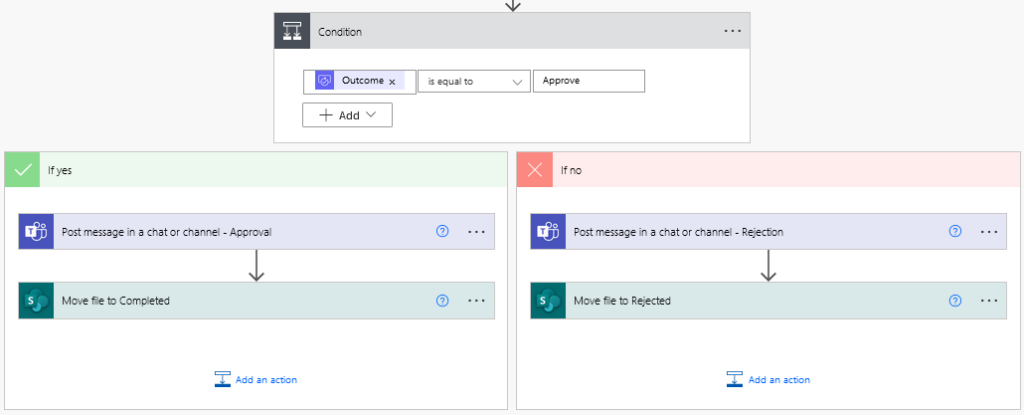1024x415 pixels.
Task: Click the red If no X icon
Action: [x=535, y=170]
